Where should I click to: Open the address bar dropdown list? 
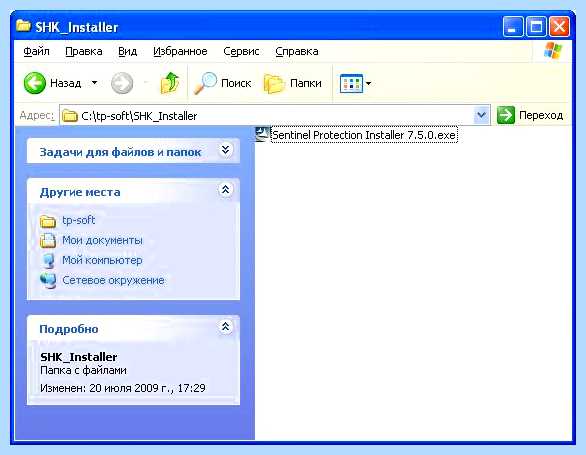(482, 115)
